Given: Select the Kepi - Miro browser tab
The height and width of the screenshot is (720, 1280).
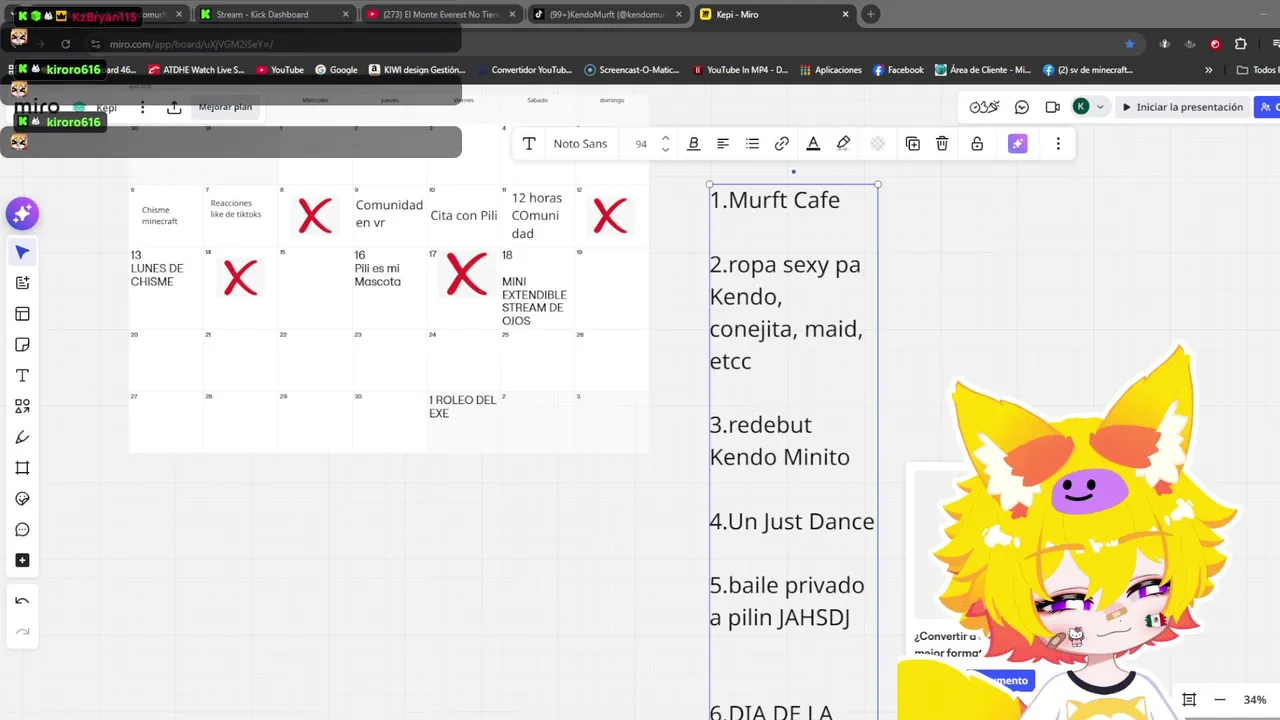Looking at the screenshot, I should 774,14.
